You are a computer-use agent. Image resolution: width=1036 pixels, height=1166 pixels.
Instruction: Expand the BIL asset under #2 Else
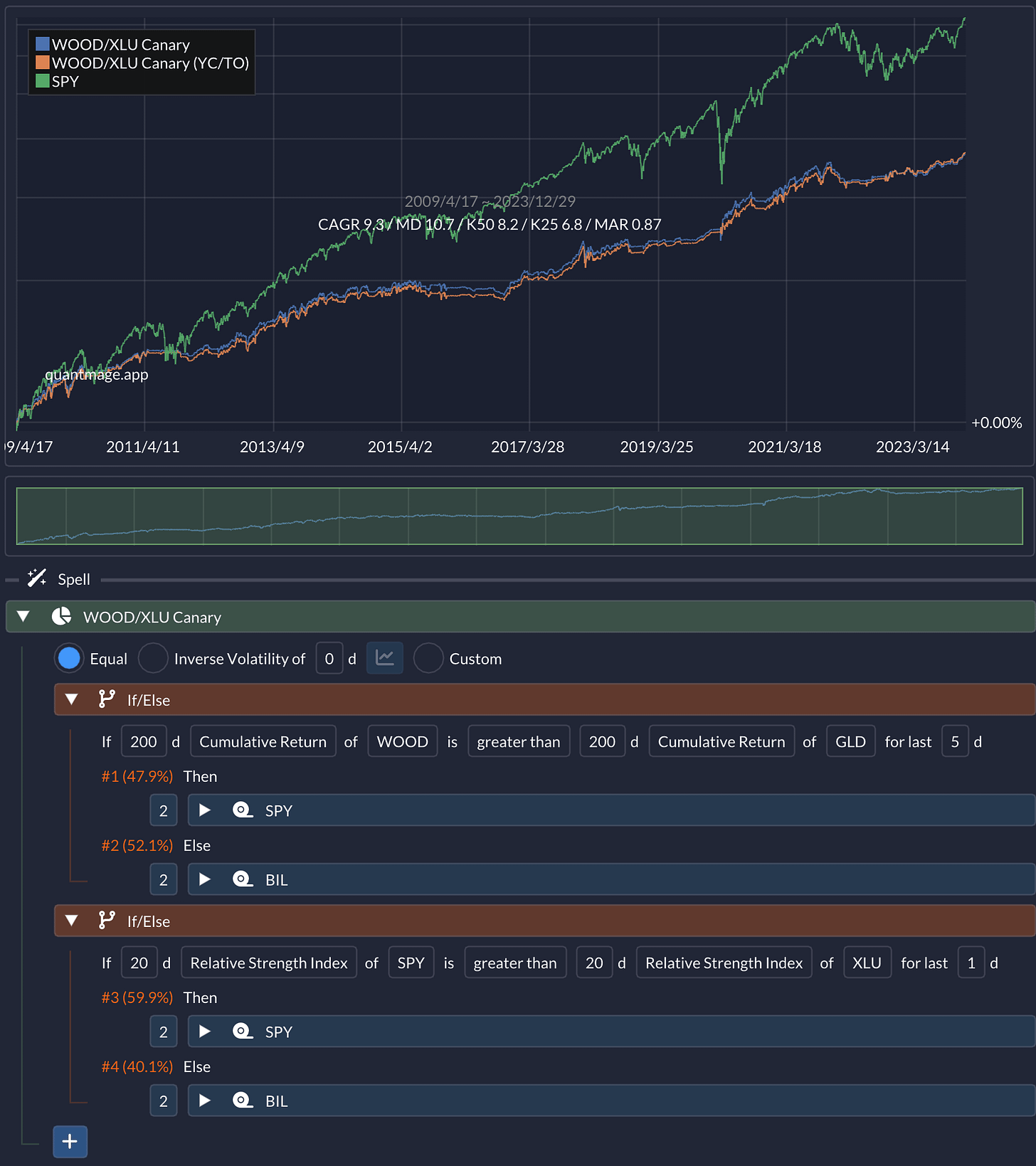pyautogui.click(x=205, y=879)
